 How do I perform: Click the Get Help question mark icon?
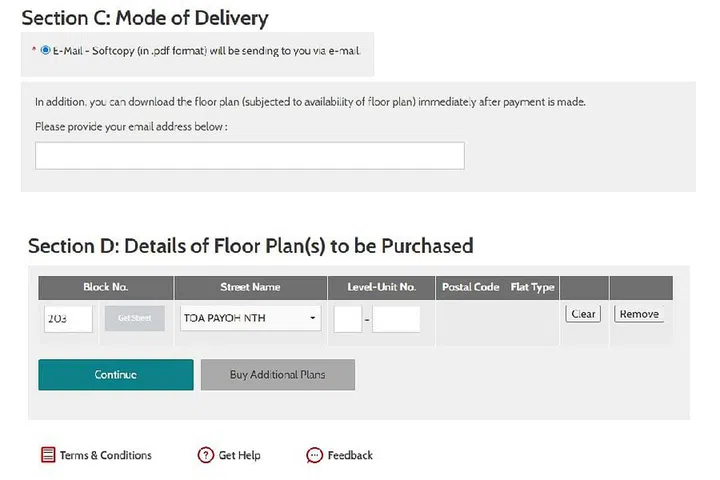(206, 455)
